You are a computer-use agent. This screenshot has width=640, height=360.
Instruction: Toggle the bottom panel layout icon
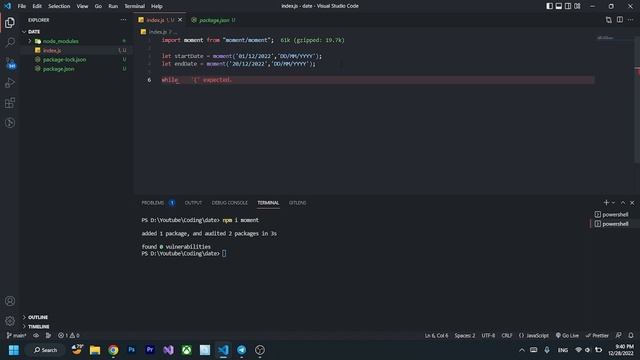point(559,6)
